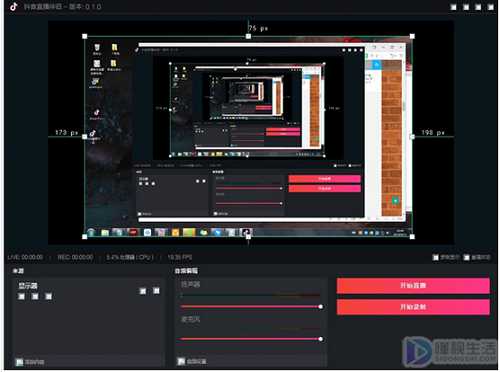
Task: Click rightmost icon in 显示器 source row
Action: point(156,291)
